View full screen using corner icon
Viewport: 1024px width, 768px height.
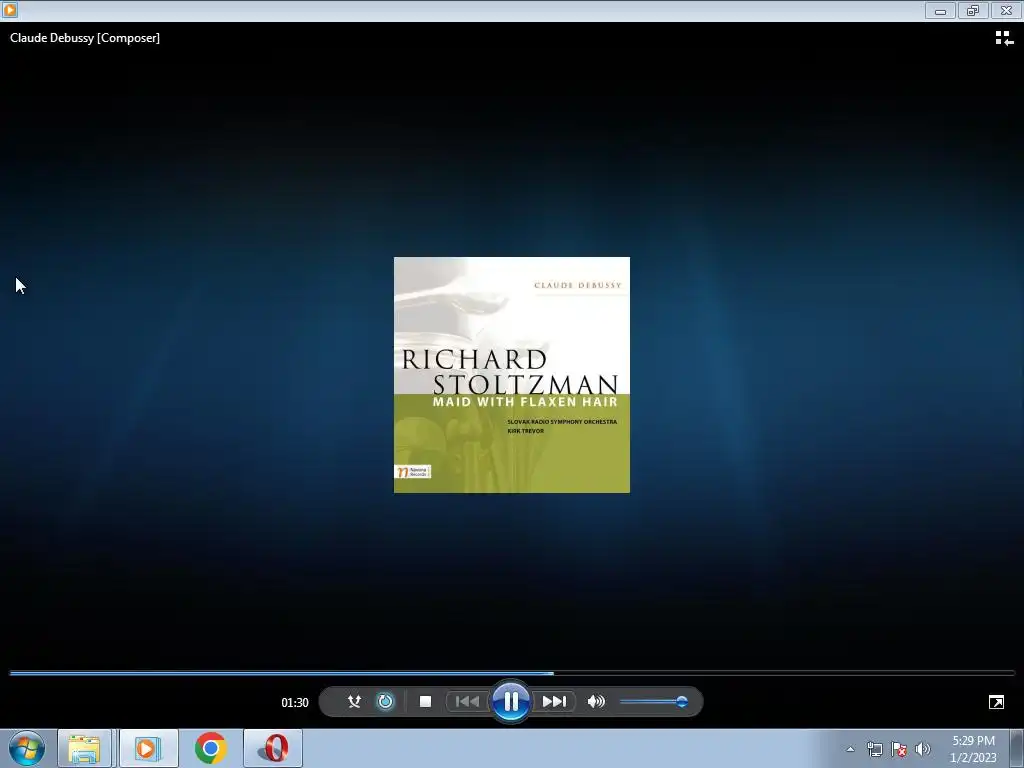(996, 702)
